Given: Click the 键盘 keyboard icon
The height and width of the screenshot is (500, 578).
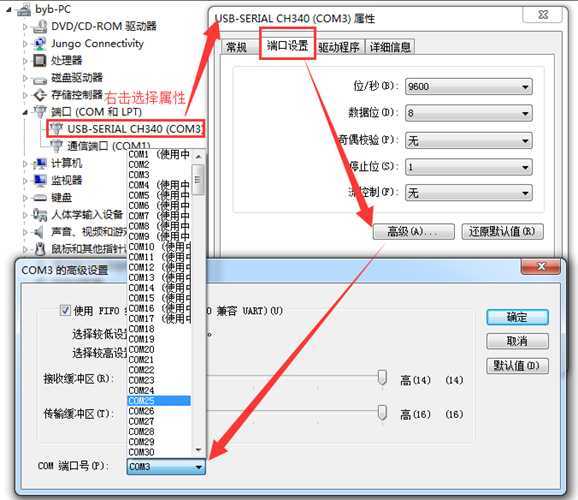Looking at the screenshot, I should 40,198.
